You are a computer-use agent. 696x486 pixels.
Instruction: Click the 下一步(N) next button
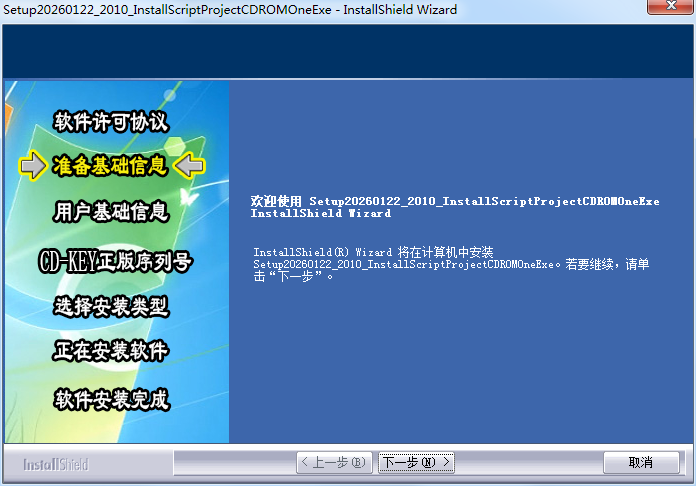416,463
